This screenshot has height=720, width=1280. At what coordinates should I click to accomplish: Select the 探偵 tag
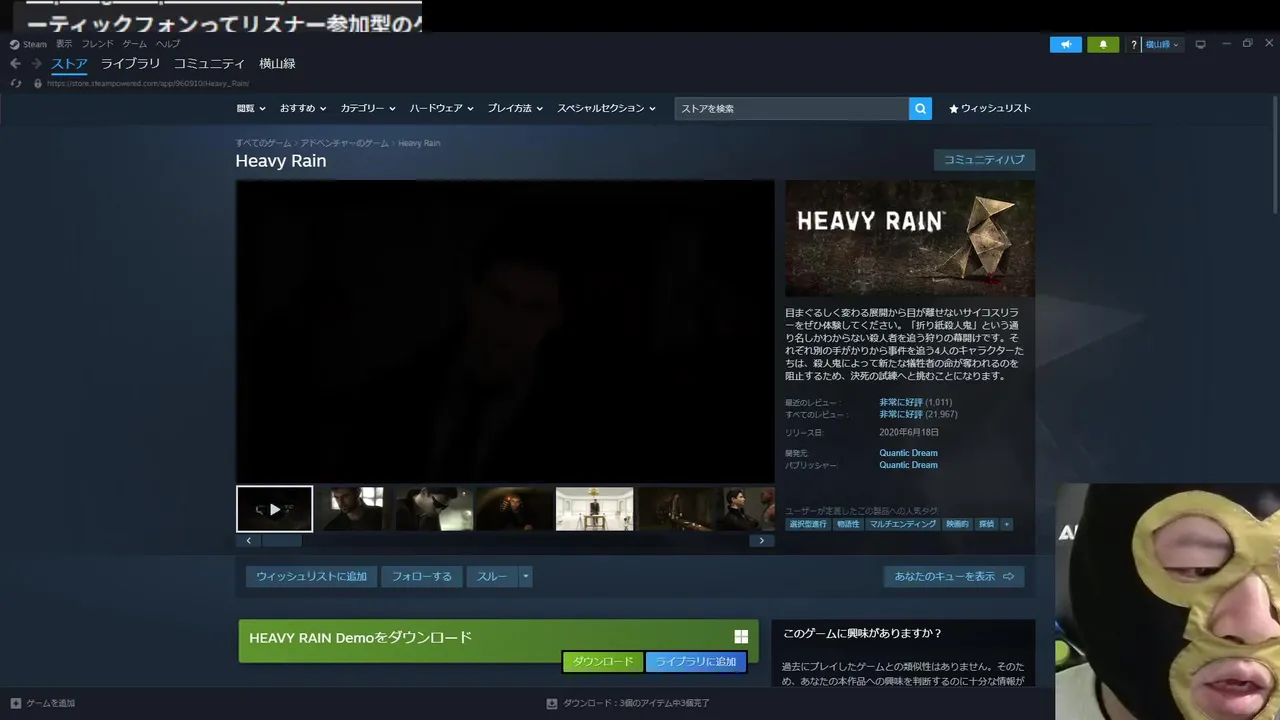point(986,524)
